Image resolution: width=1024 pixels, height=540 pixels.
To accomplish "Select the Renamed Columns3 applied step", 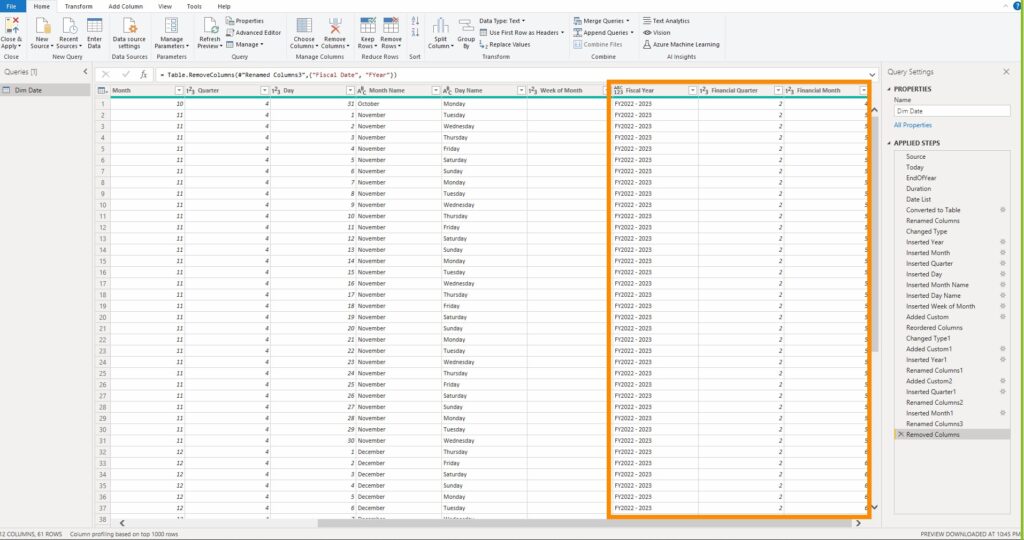I will [x=934, y=424].
